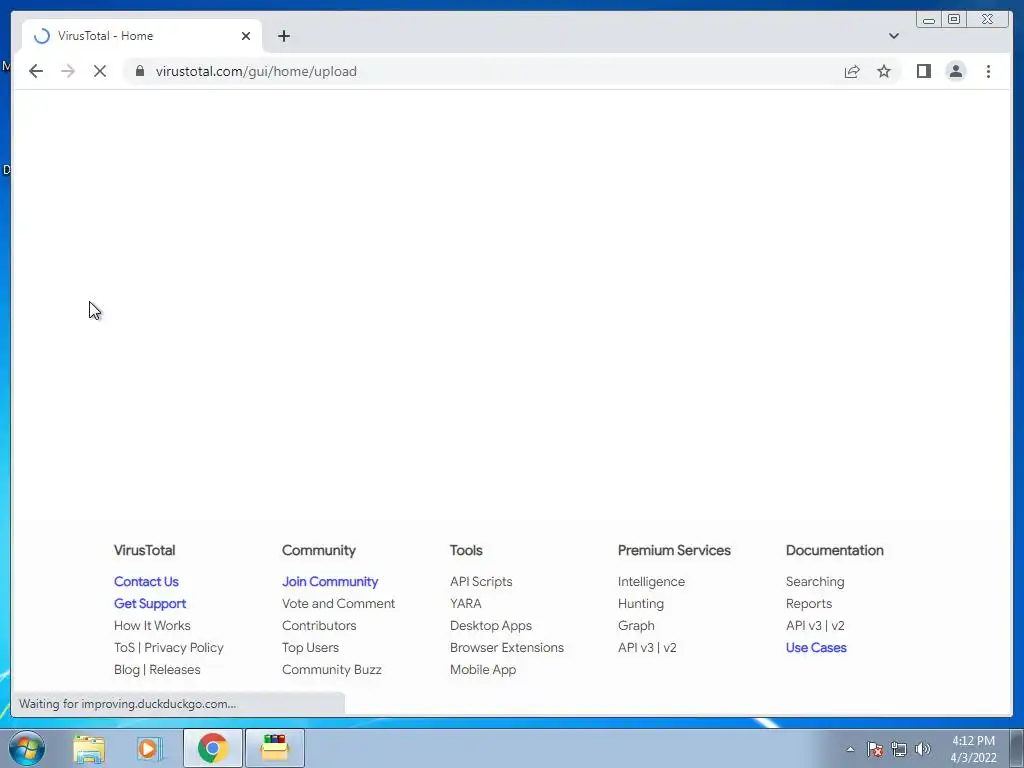Open the YARA link
The image size is (1024, 768).
[466, 603]
